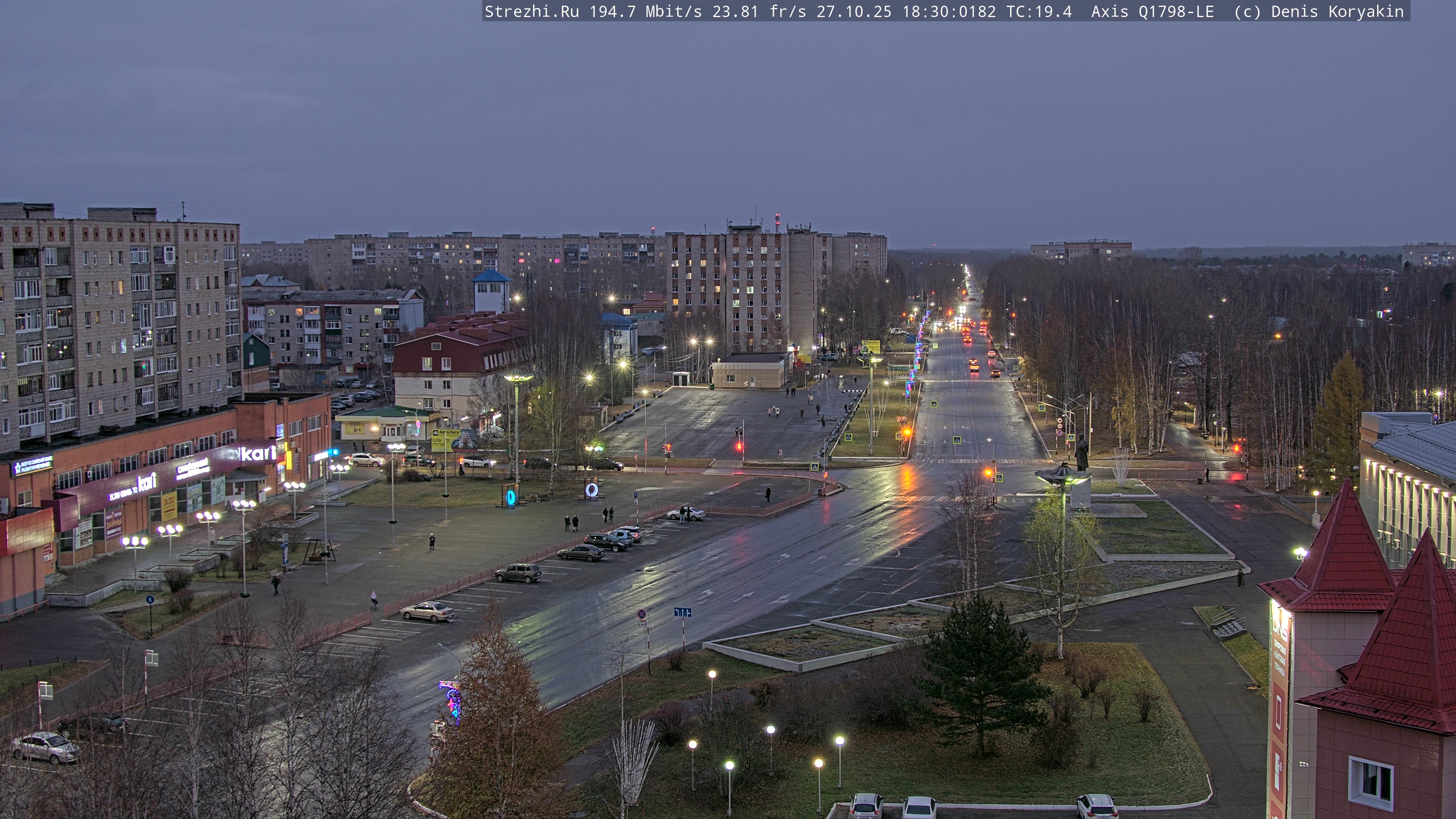Click the large white 'kari' rooftop sign
The height and width of the screenshot is (819, 1456).
[x=258, y=453]
